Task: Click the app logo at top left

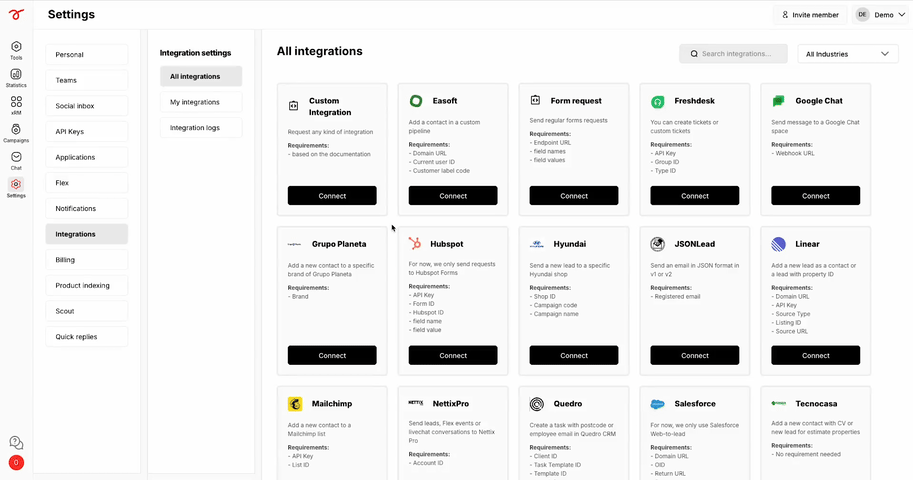Action: pos(16,15)
